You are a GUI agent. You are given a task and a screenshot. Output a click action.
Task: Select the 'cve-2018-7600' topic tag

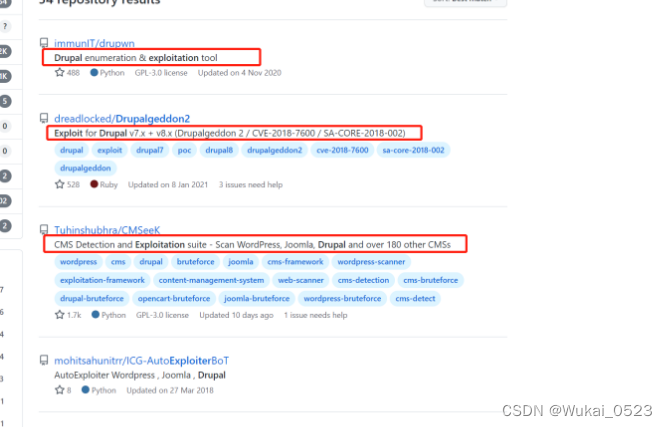tap(342, 150)
